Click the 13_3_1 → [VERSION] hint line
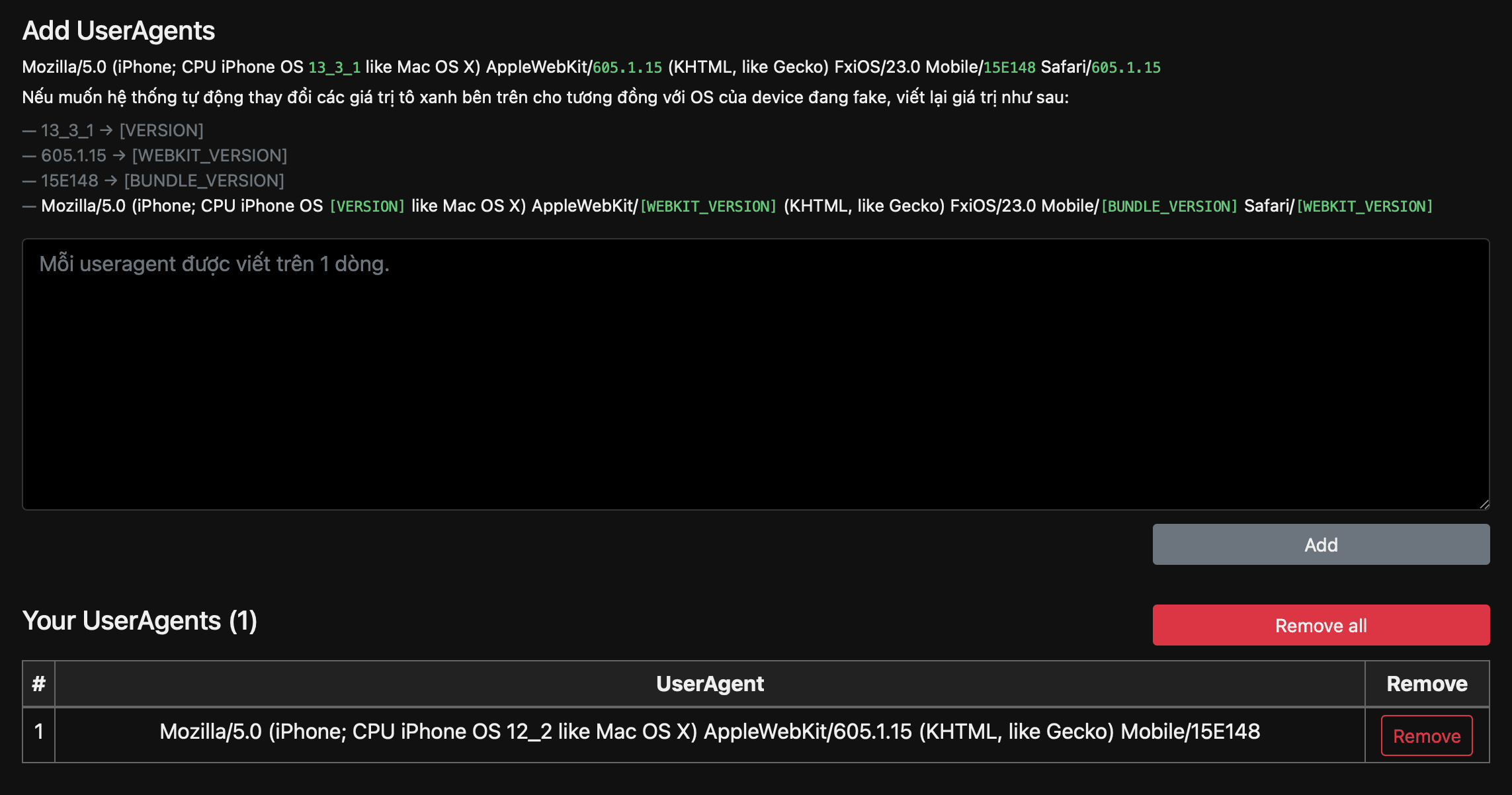 (x=113, y=130)
